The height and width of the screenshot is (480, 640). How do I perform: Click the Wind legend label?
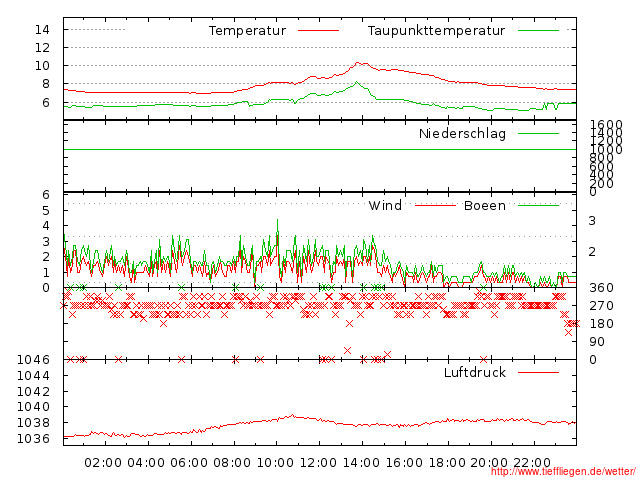[x=385, y=206]
